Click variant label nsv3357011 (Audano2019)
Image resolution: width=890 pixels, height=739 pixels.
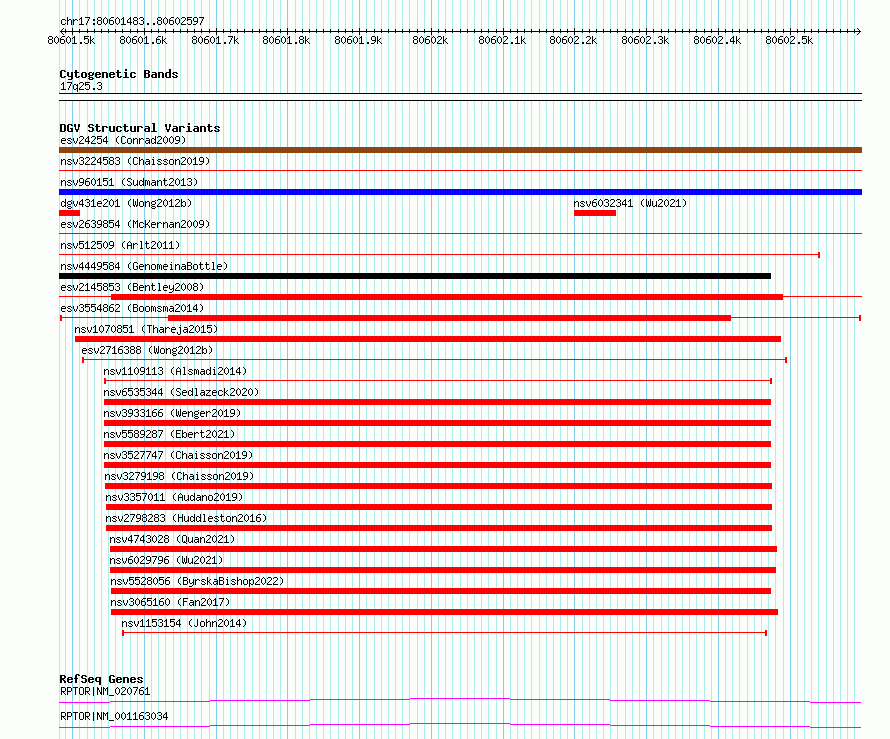pyautogui.click(x=174, y=497)
